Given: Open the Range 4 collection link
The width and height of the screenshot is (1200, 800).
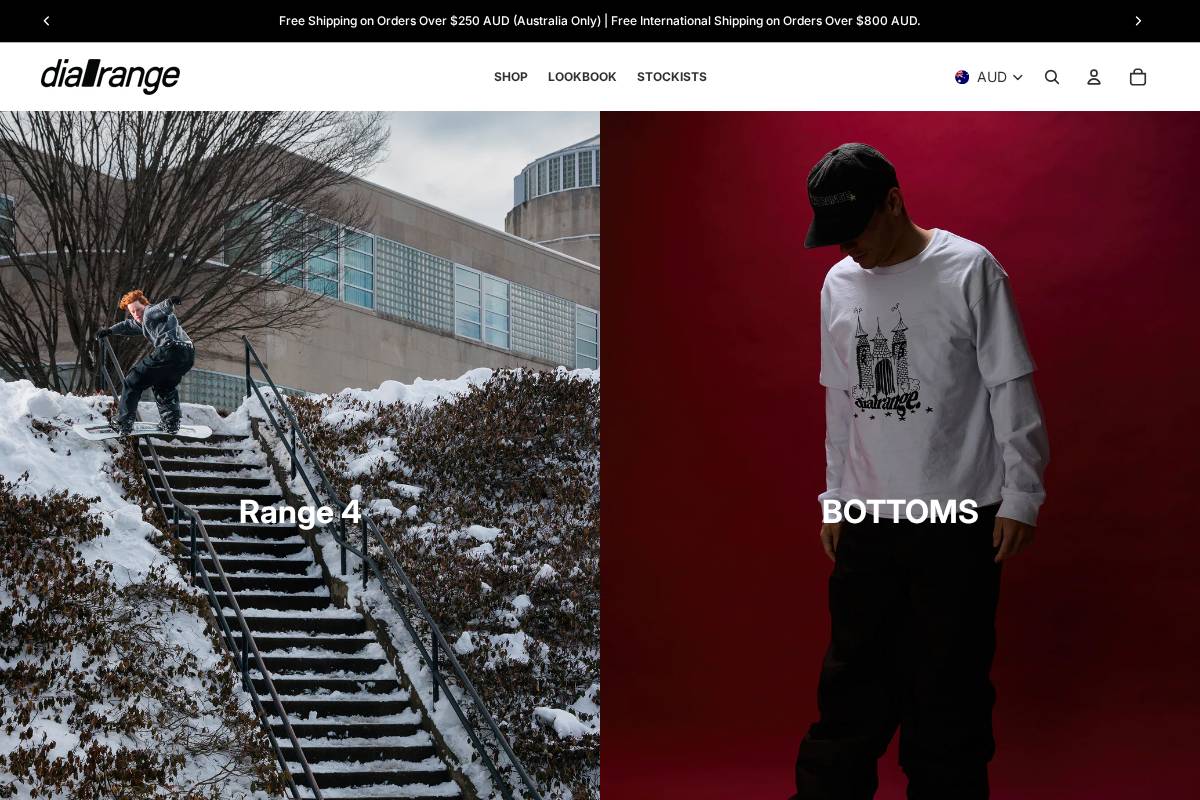Looking at the screenshot, I should (x=300, y=512).
